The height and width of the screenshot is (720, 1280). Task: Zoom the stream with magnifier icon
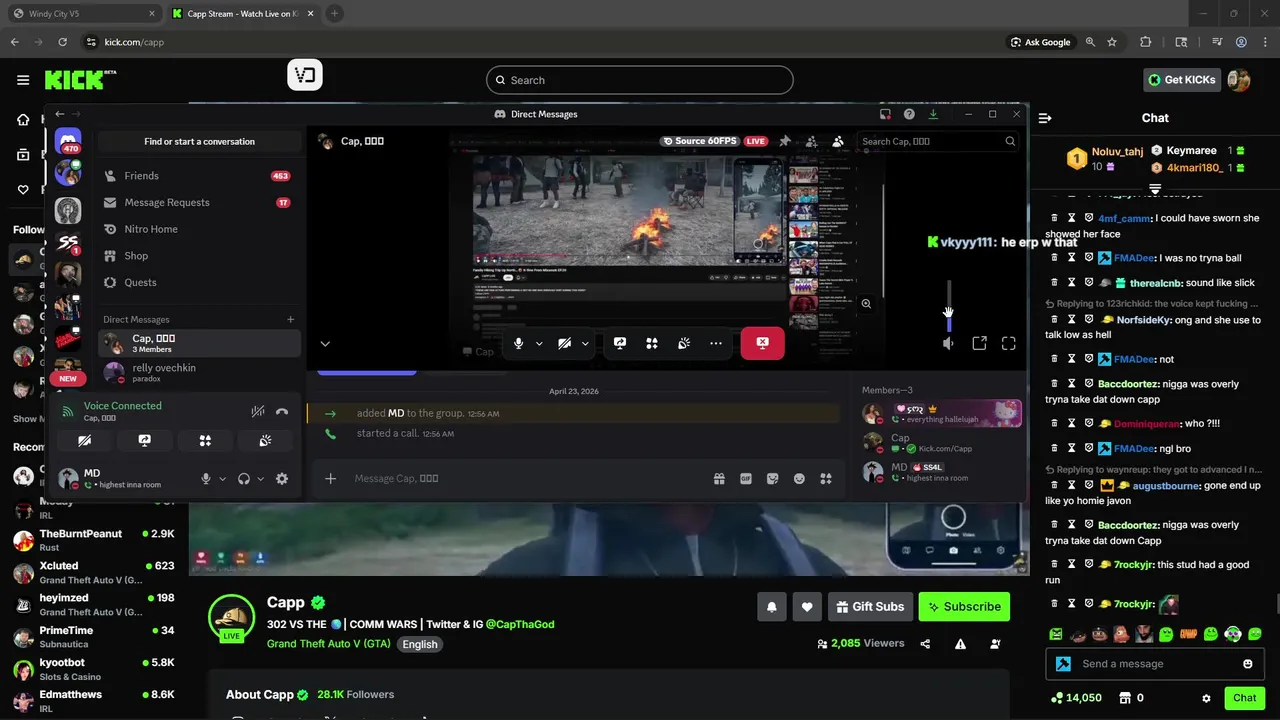pyautogui.click(x=866, y=304)
